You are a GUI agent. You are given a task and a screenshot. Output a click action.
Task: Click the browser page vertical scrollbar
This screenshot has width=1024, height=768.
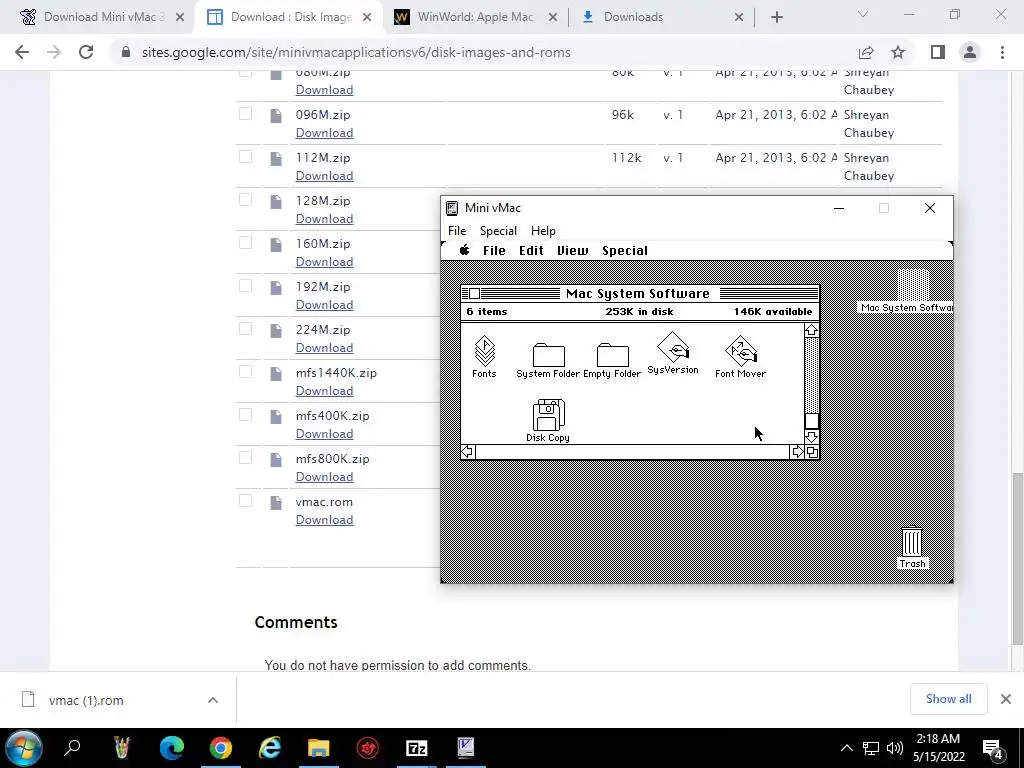[1017, 558]
